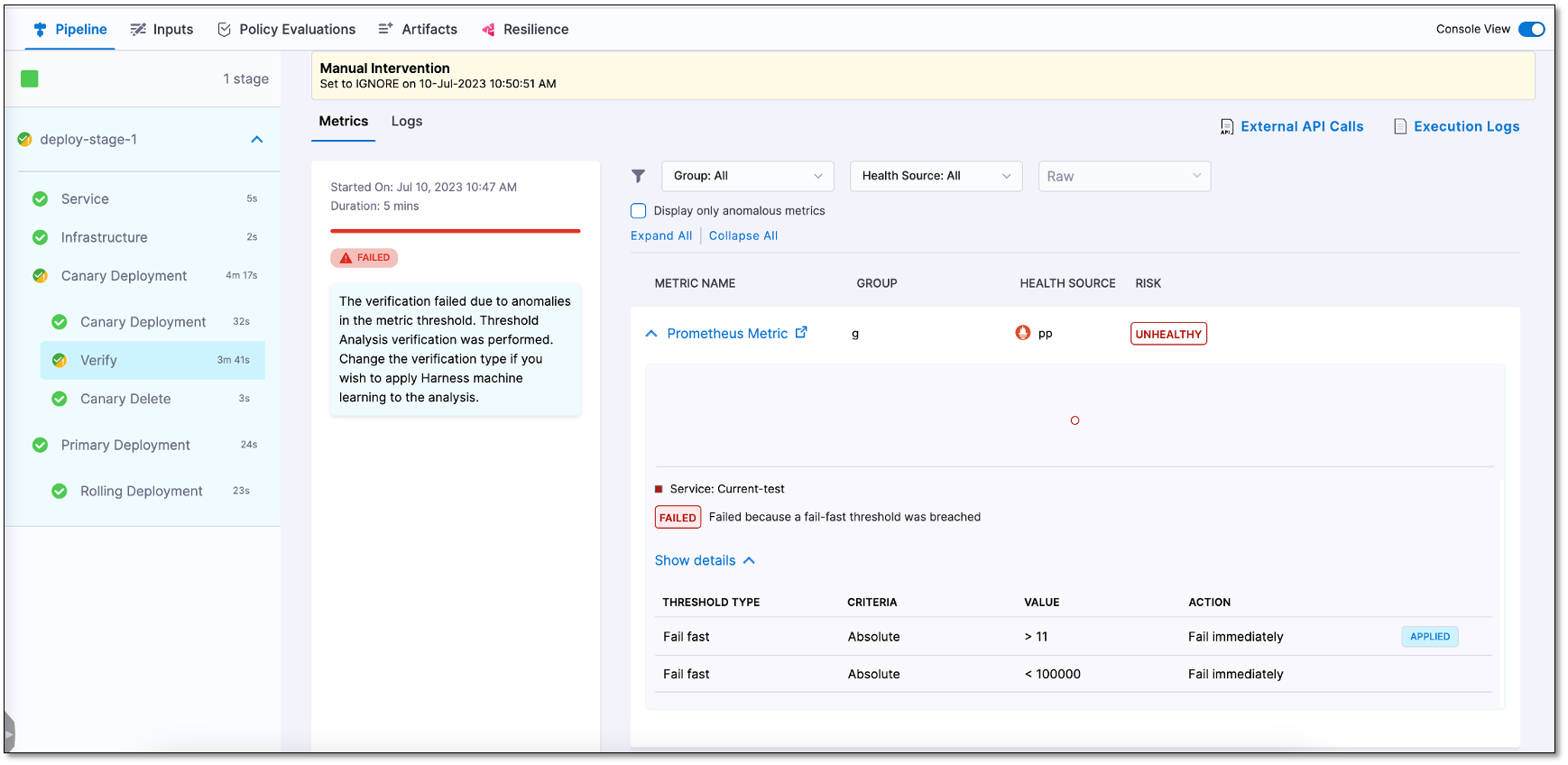The width and height of the screenshot is (1568, 765).
Task: Click the red FAILED warning badge
Action: tap(364, 258)
